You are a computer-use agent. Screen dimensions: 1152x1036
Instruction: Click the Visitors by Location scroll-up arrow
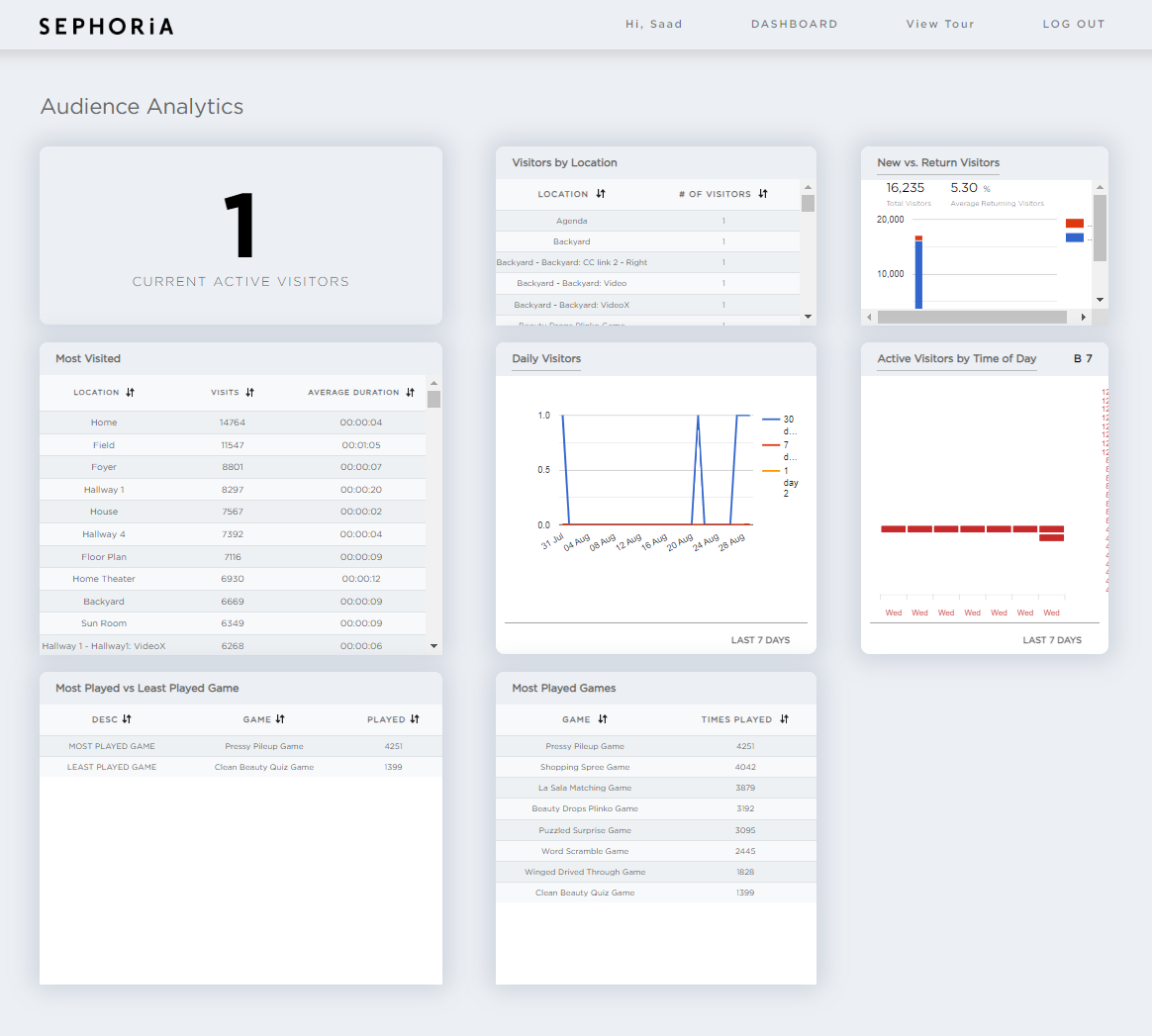point(809,187)
